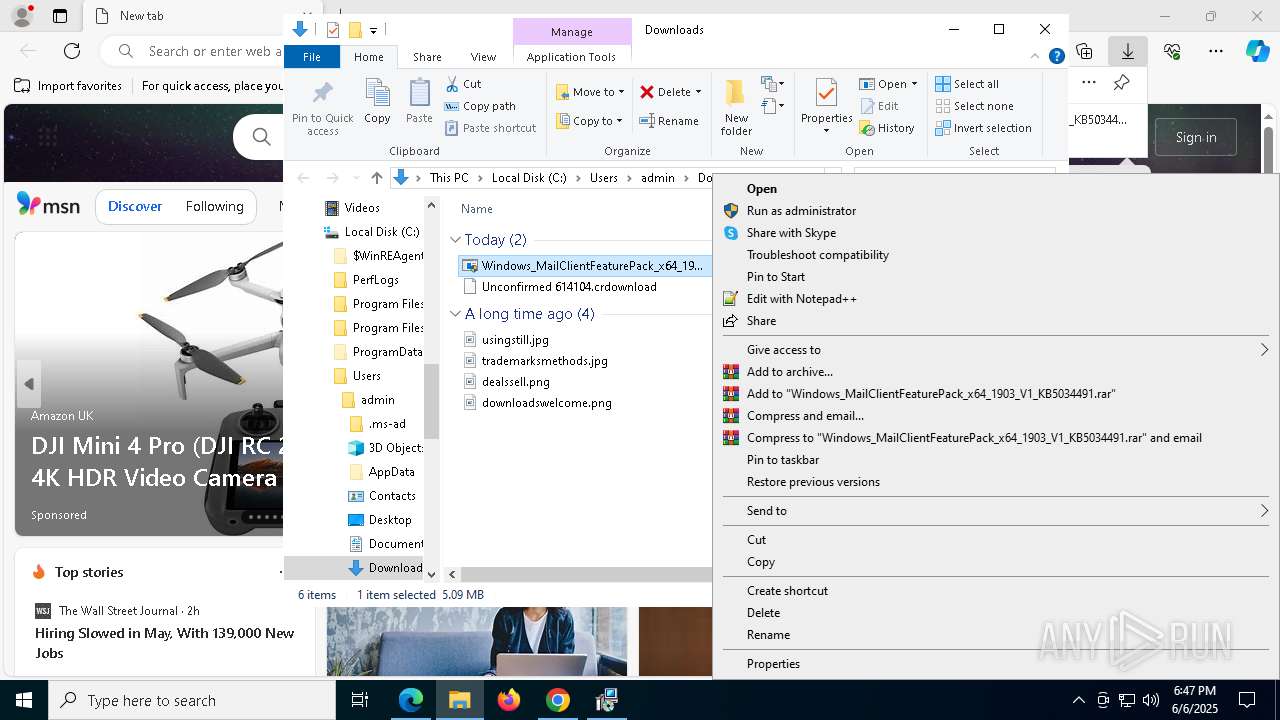Expand Delete options dropdown arrow
Screen dimensions: 1280x720
698,92
